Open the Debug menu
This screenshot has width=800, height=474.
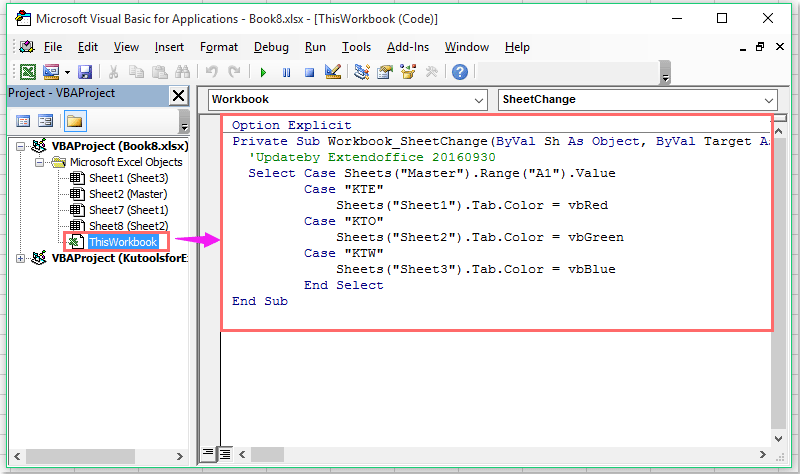(x=271, y=47)
